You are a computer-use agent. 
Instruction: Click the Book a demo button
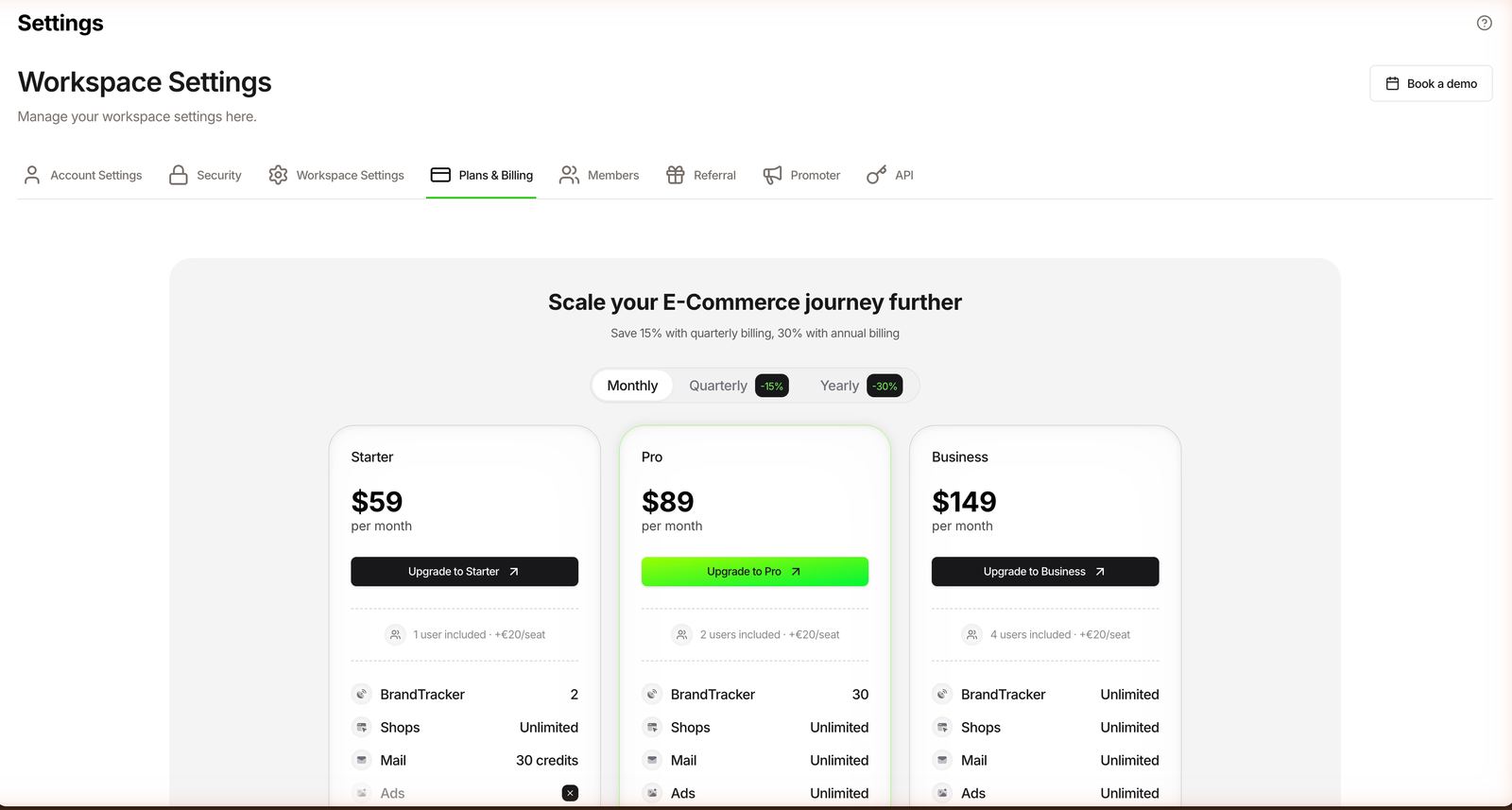pos(1431,83)
